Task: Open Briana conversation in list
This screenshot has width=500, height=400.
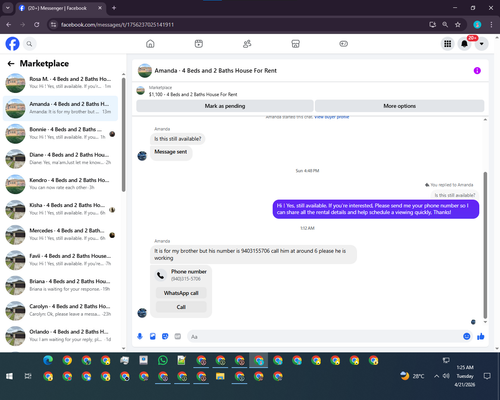Action: 60,285
